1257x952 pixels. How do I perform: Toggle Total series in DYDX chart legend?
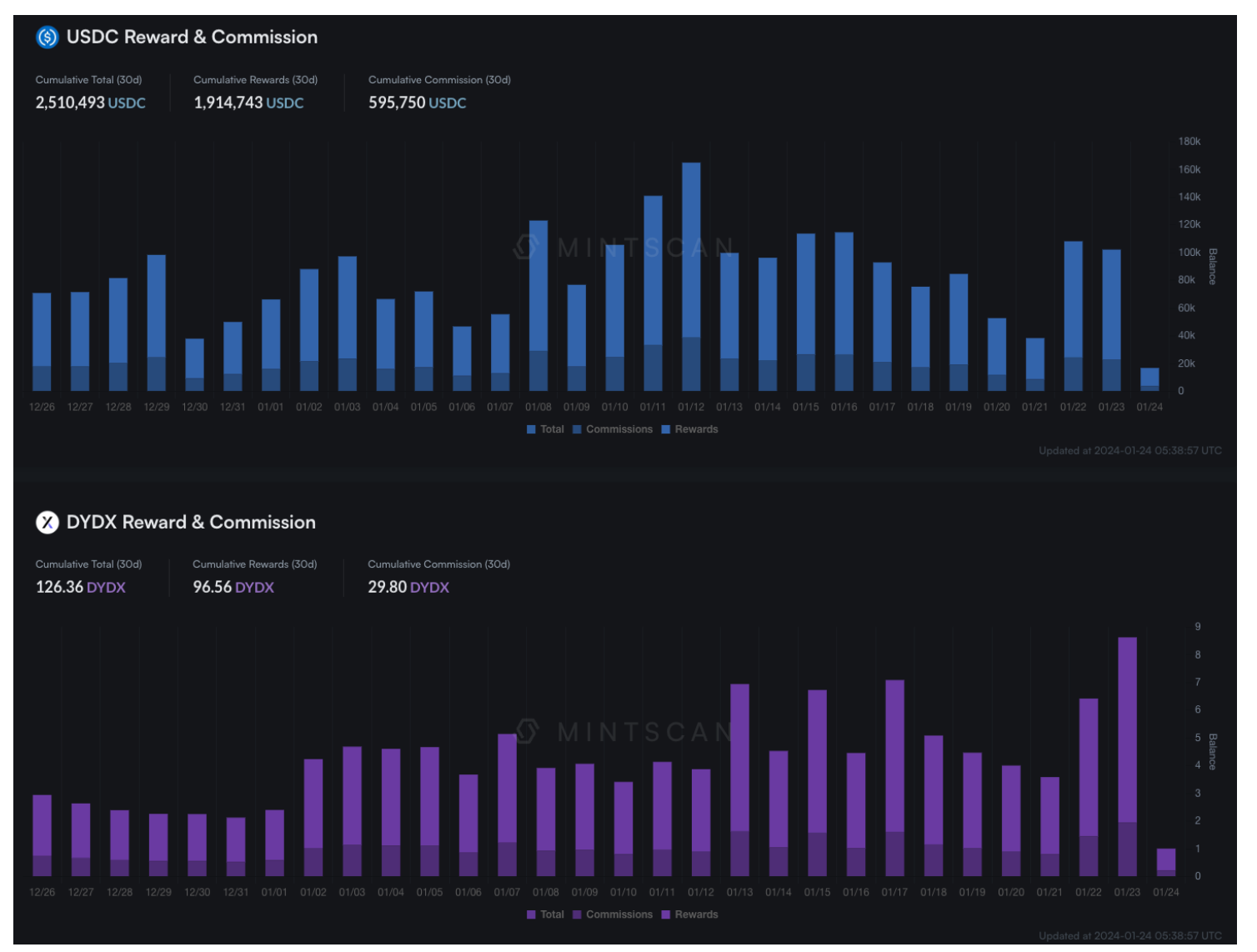(x=546, y=914)
